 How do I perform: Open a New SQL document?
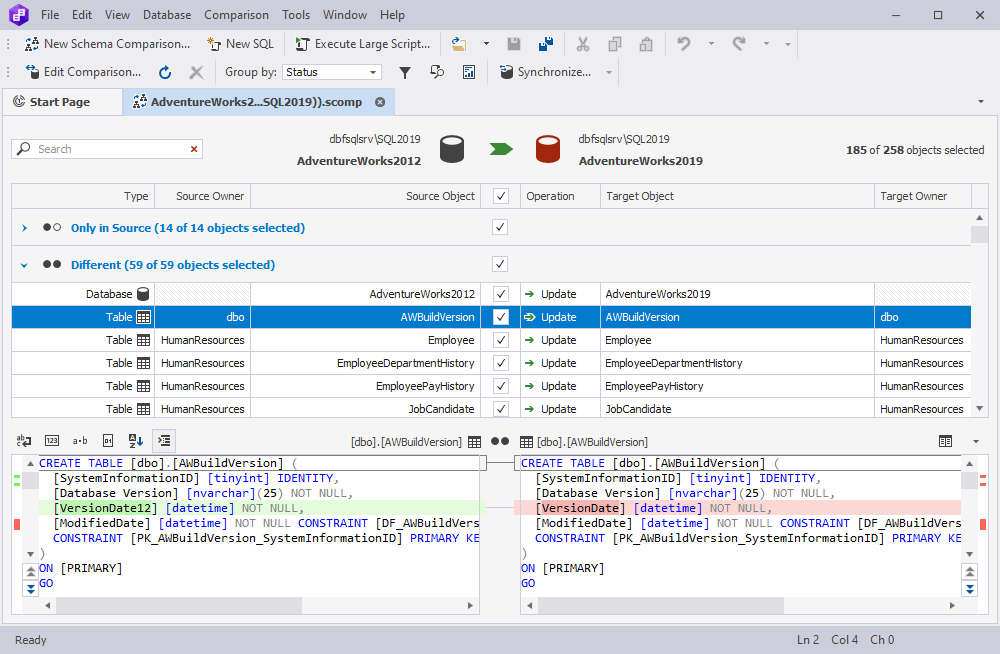point(240,44)
